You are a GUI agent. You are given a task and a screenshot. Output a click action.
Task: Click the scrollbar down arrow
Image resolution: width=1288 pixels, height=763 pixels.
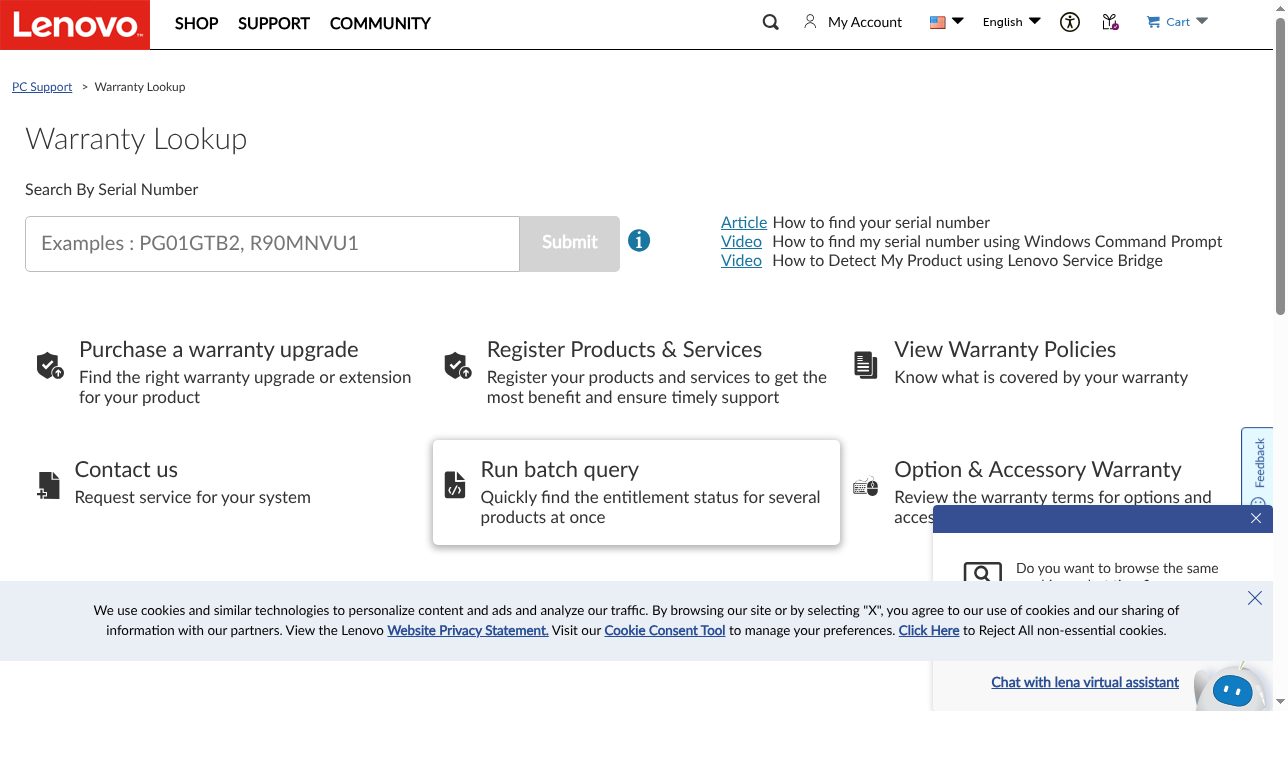1280,702
